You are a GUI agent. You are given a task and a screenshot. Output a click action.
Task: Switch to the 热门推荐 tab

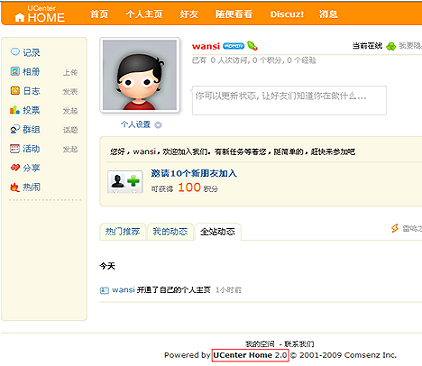click(122, 232)
